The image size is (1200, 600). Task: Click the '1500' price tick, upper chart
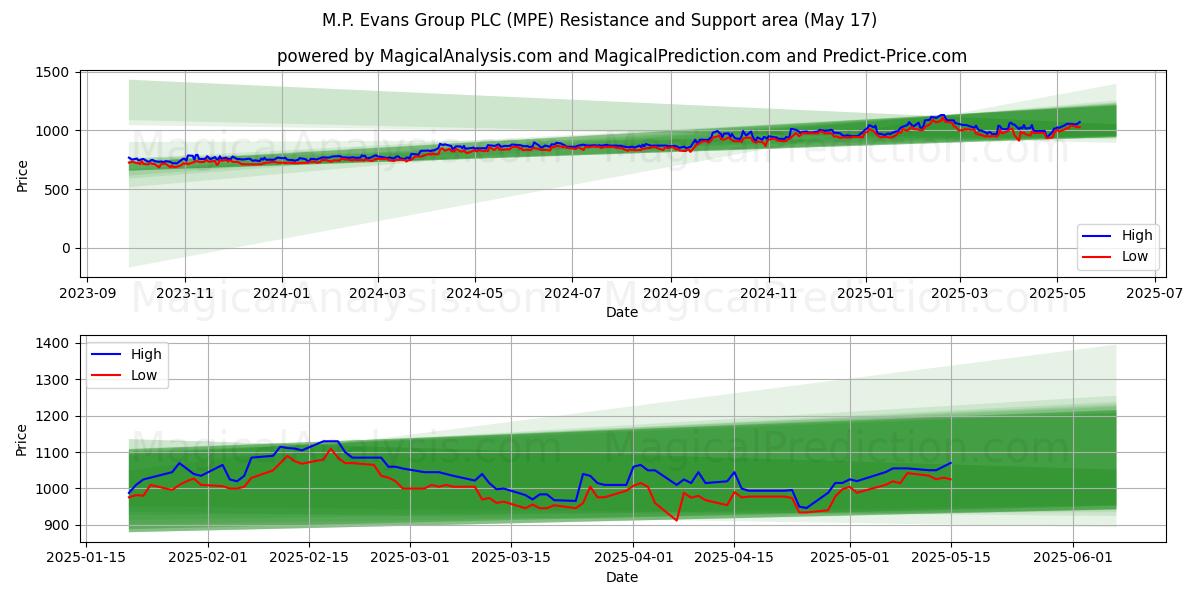(x=53, y=73)
